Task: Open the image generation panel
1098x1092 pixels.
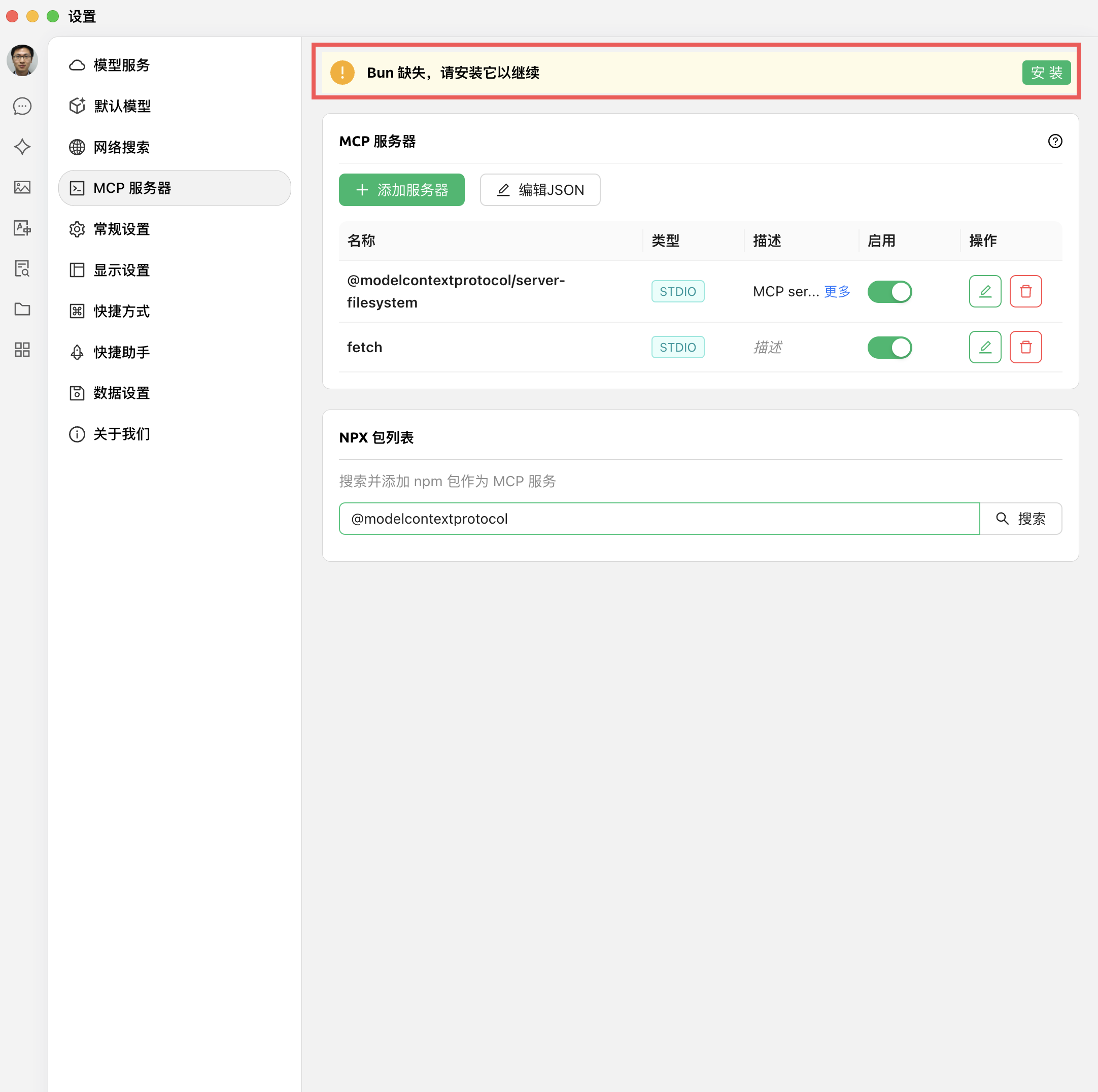Action: 22,188
